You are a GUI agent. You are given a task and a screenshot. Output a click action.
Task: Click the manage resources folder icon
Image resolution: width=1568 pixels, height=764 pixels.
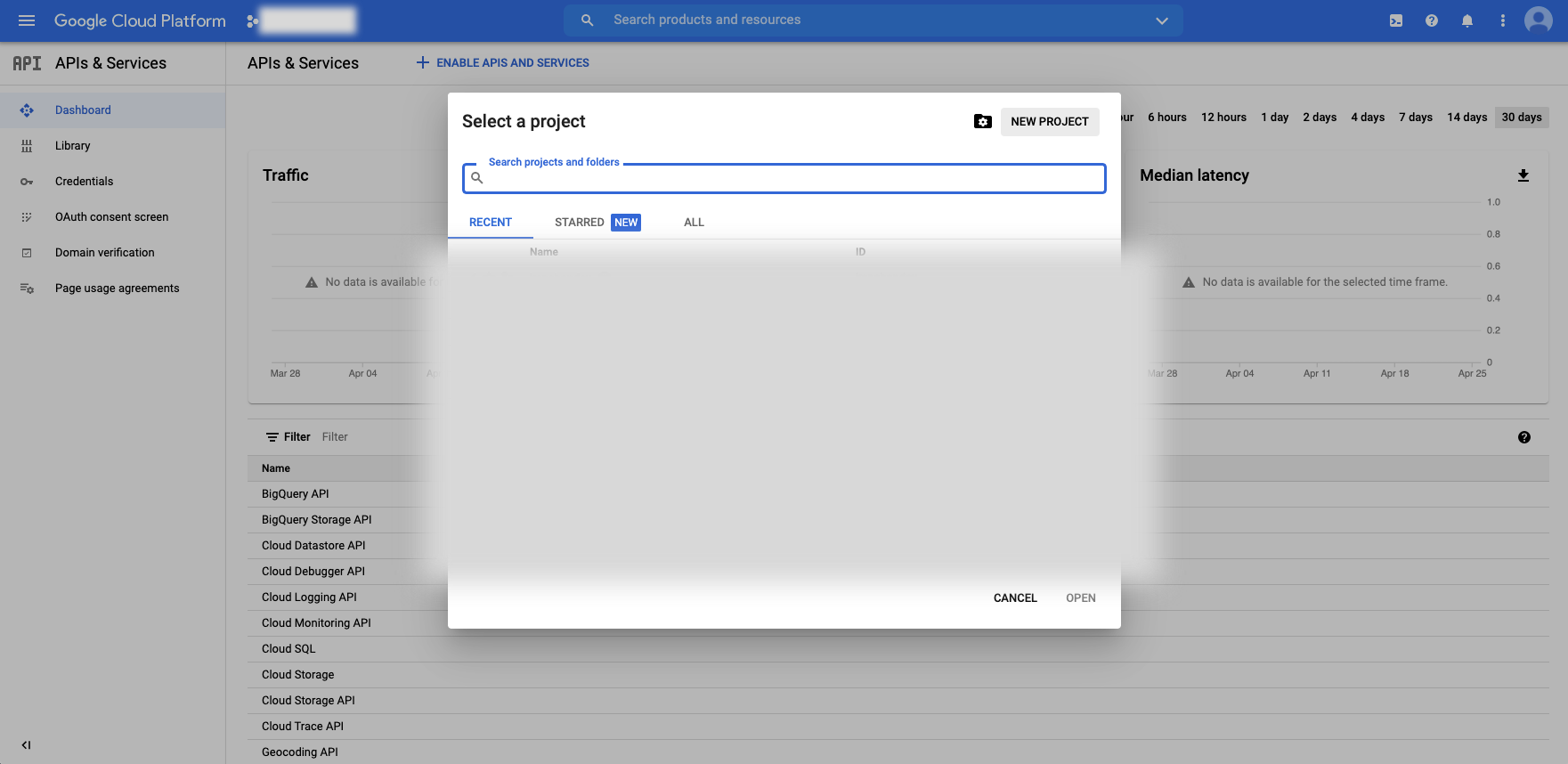[x=983, y=121]
